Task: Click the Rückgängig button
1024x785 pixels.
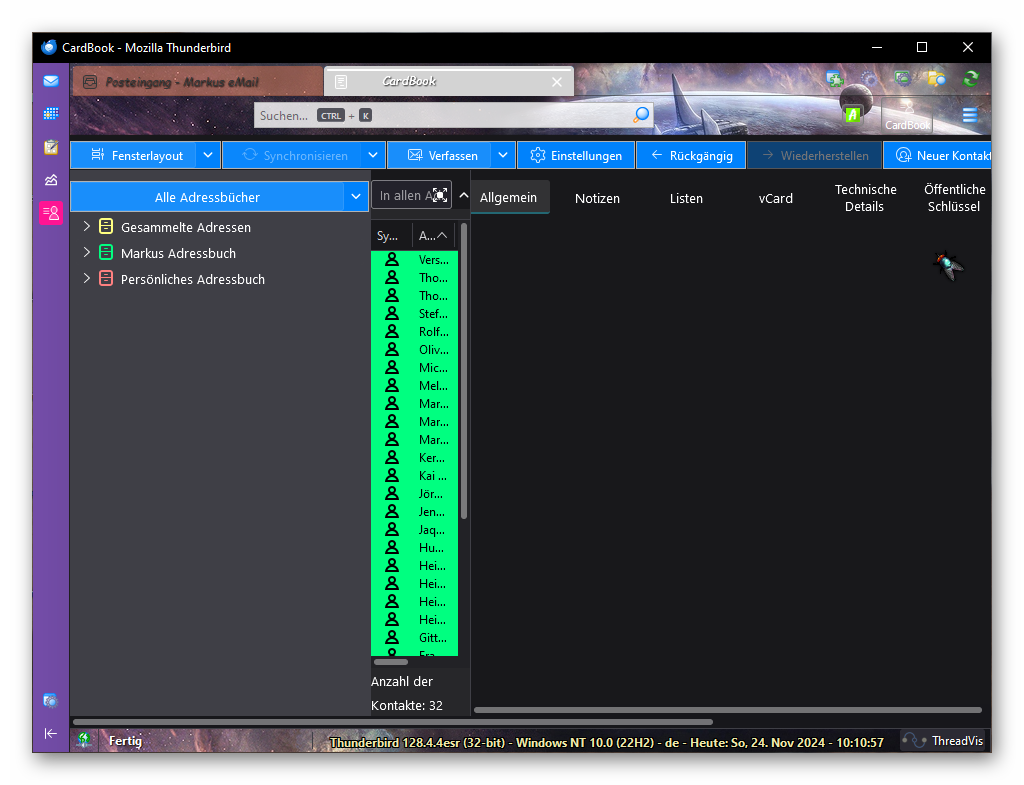Action: (692, 155)
